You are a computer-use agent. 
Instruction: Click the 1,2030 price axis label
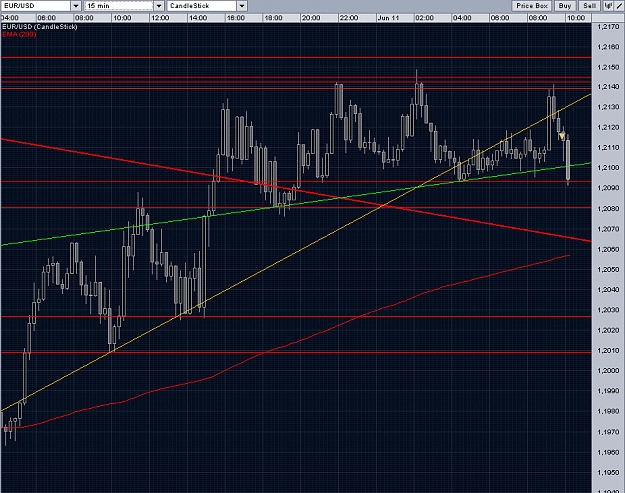[608, 310]
